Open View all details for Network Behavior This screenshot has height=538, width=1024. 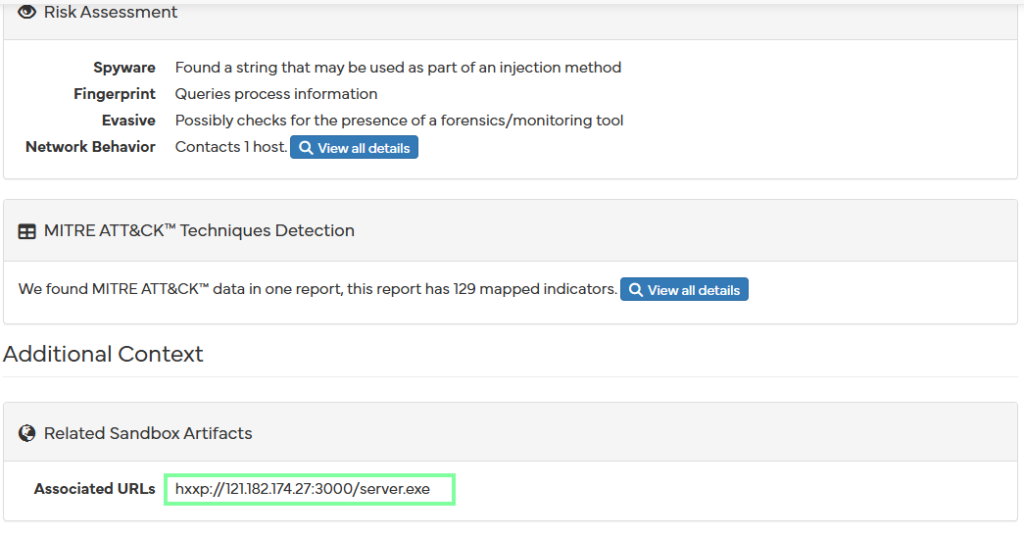click(354, 148)
